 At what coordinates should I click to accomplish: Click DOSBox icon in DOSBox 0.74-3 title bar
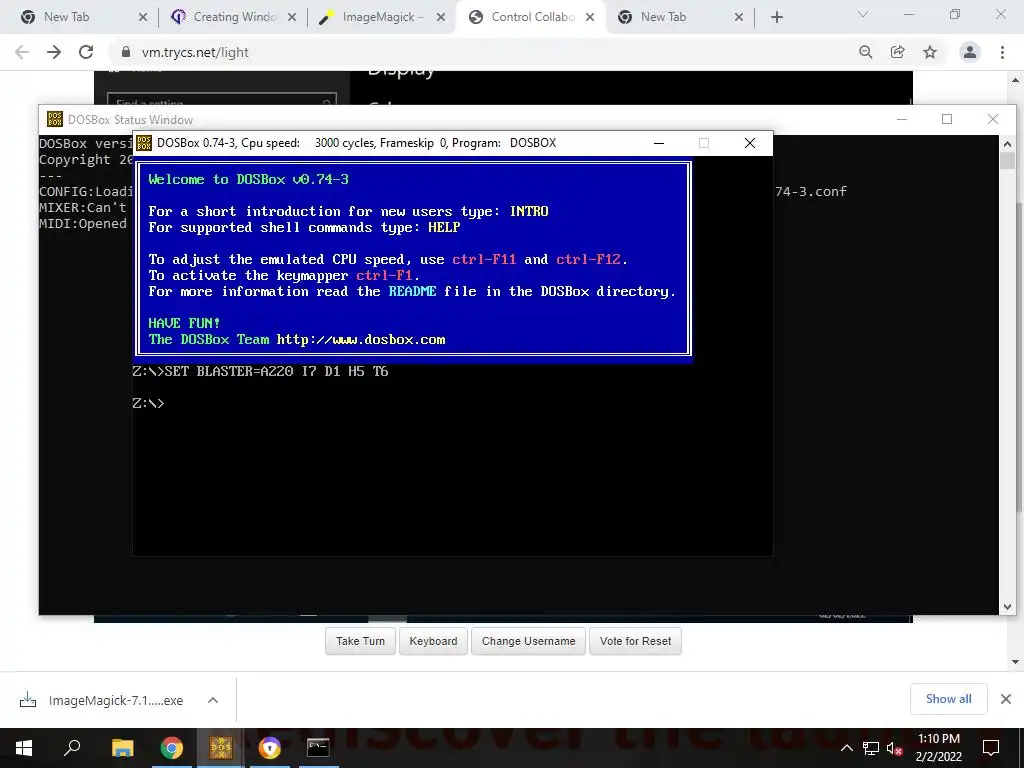pyautogui.click(x=144, y=143)
